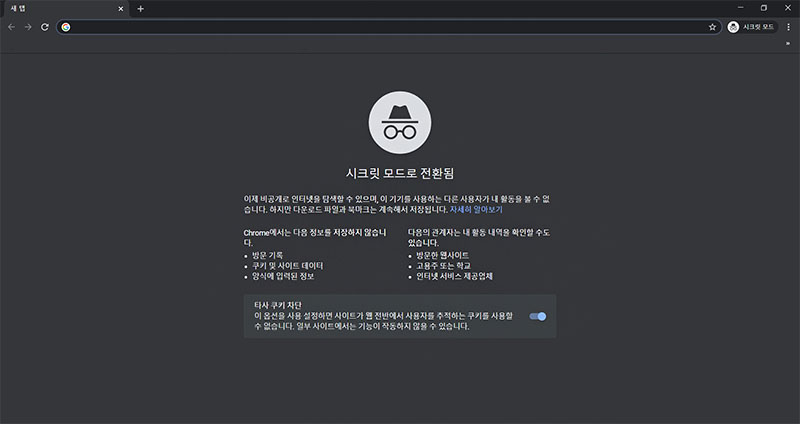Click the 쿠키 및 사이트 데이터 item
The width and height of the screenshot is (800, 444).
point(287,266)
